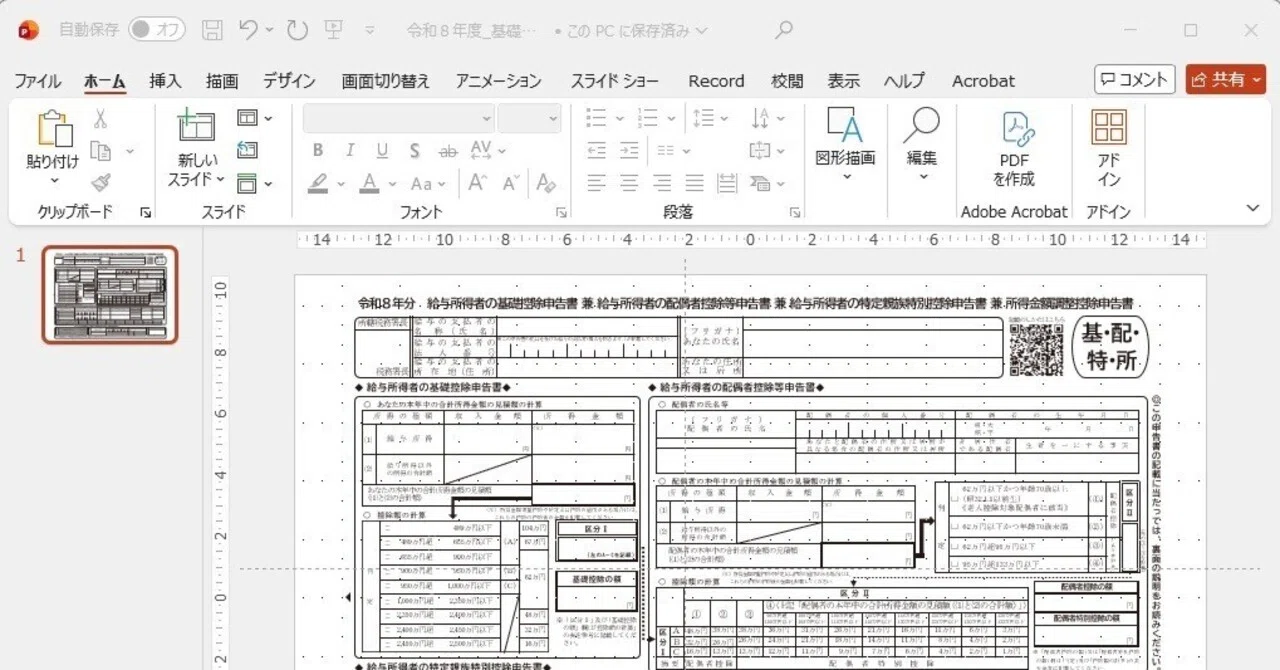Toggle the 自動保存 AutoSave switch

pos(156,30)
